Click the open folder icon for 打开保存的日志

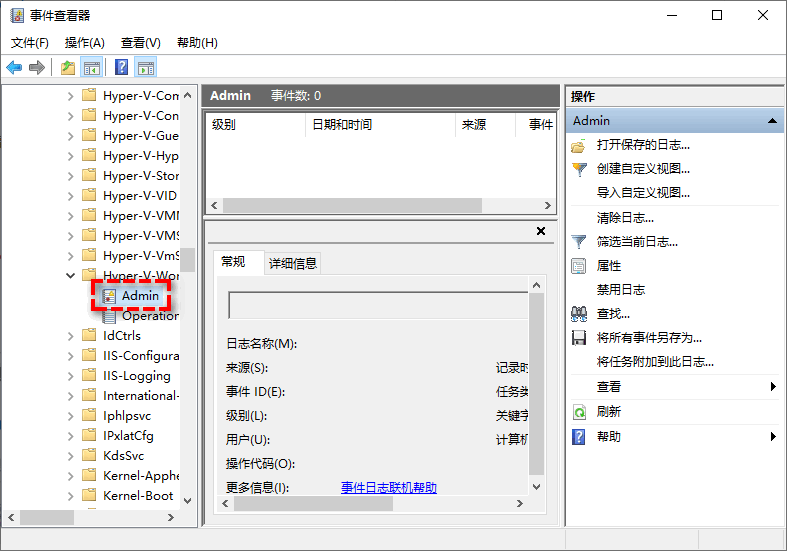(x=578, y=145)
